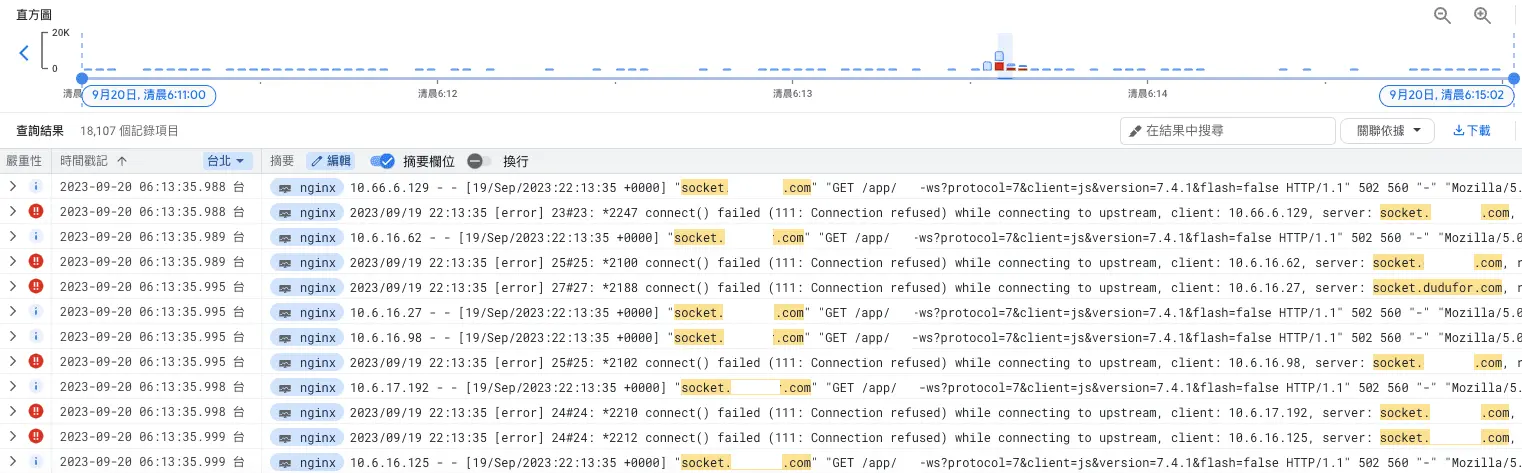Click the nginx chip on error row *2210

point(307,412)
